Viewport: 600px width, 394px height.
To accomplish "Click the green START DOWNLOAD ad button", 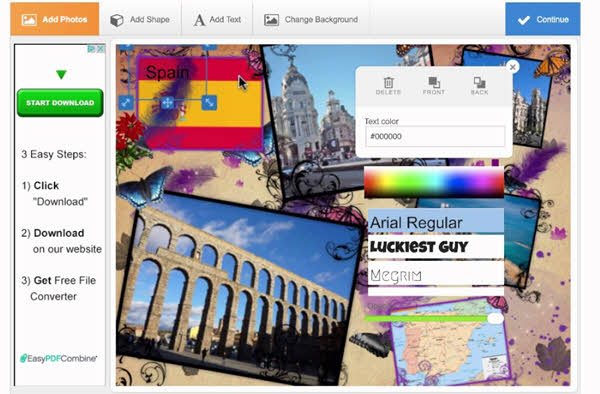I will 60,103.
